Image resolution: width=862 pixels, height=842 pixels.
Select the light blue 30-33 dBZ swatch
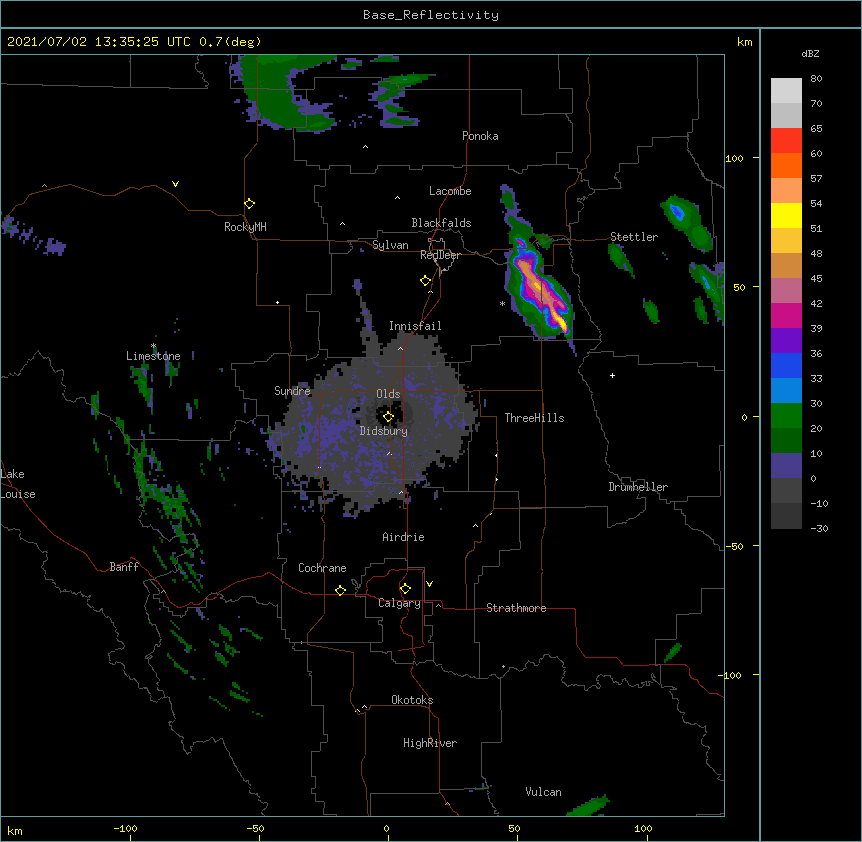[x=786, y=391]
